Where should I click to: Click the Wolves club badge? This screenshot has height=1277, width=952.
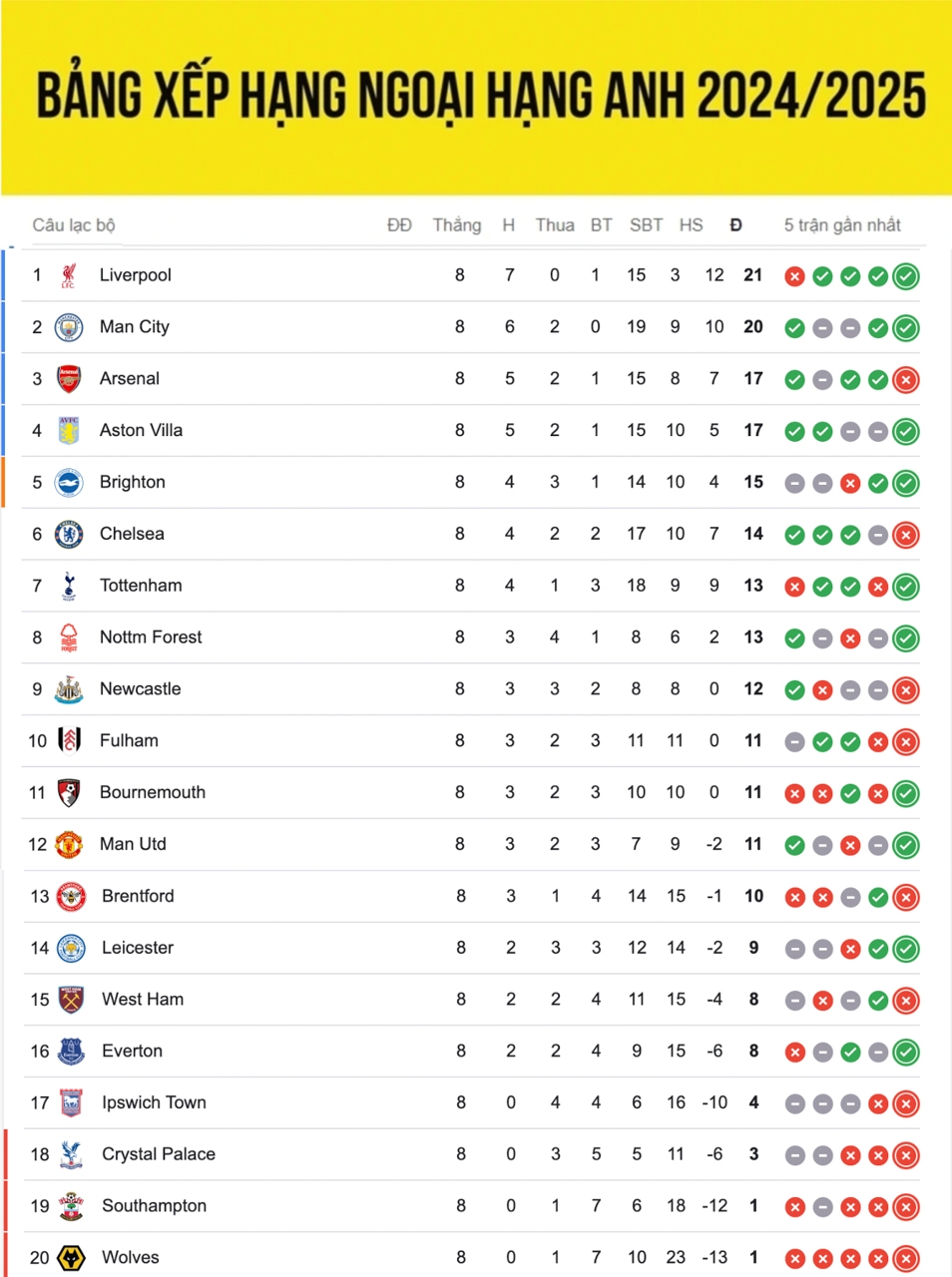[x=70, y=1258]
